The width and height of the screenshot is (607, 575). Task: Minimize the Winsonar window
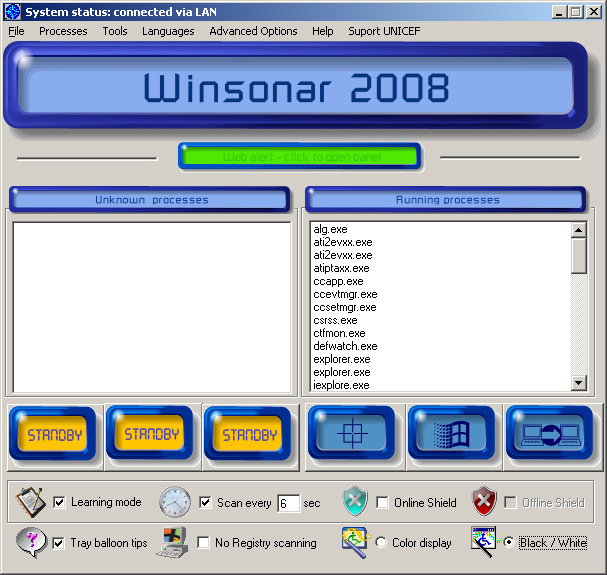558,12
